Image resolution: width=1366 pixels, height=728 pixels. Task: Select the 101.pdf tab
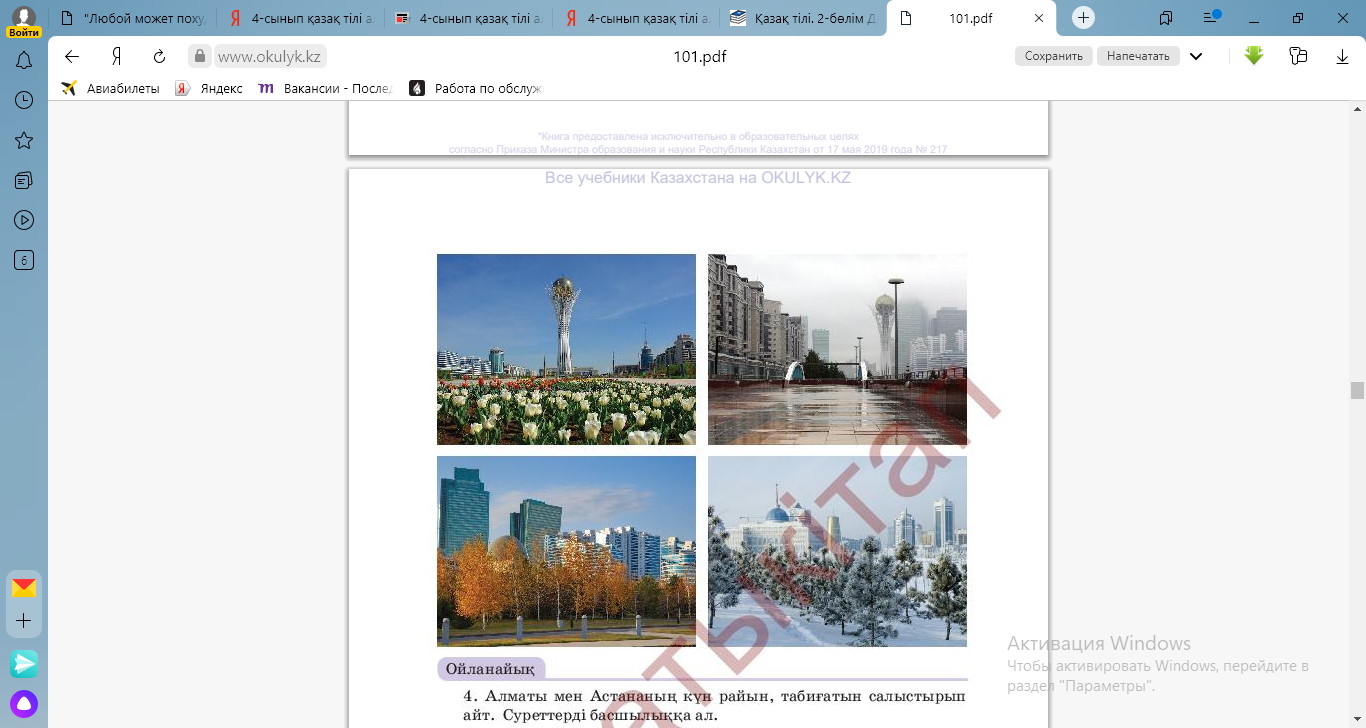[973, 18]
